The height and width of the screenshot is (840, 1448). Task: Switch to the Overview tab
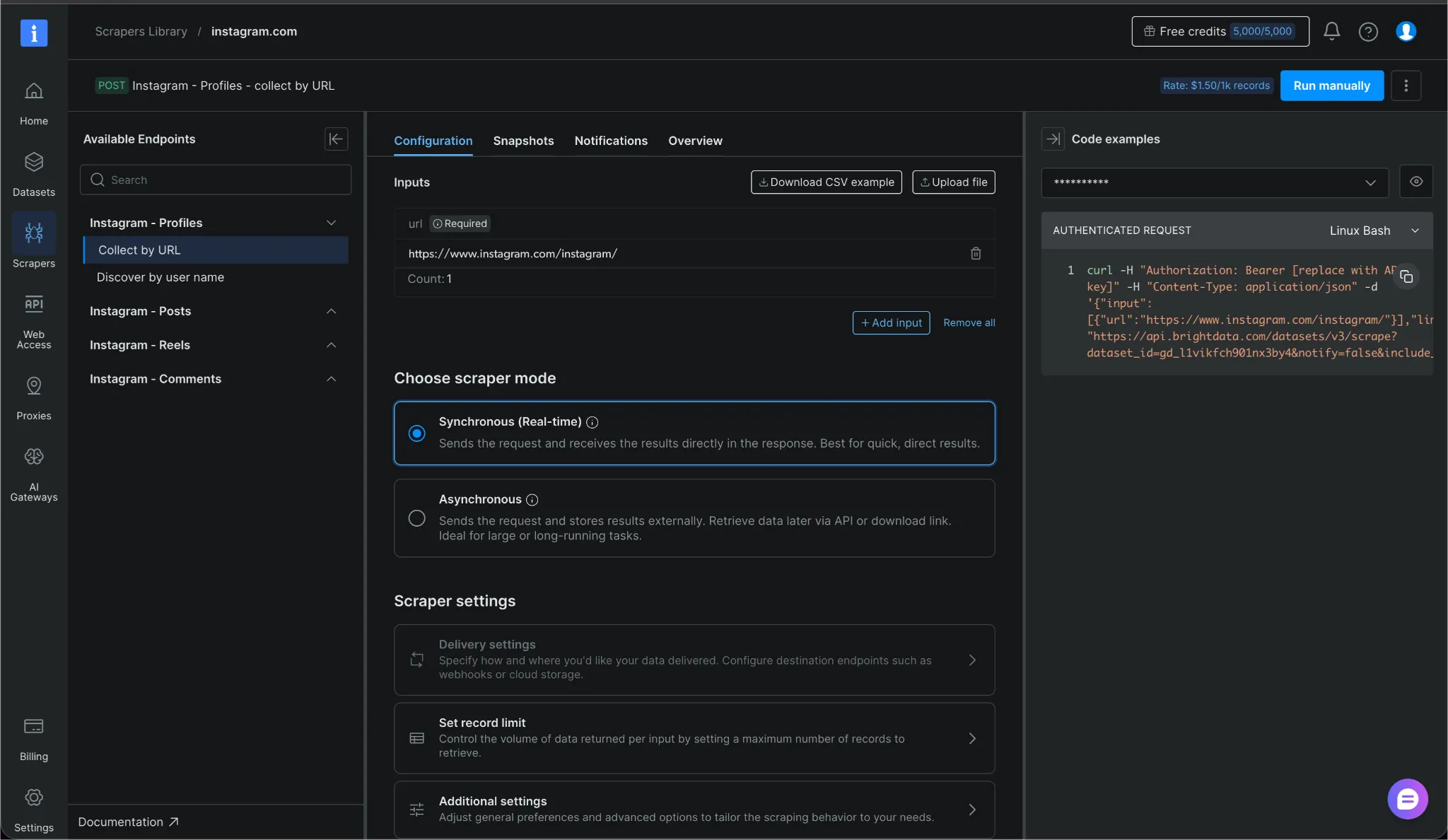pyautogui.click(x=695, y=141)
